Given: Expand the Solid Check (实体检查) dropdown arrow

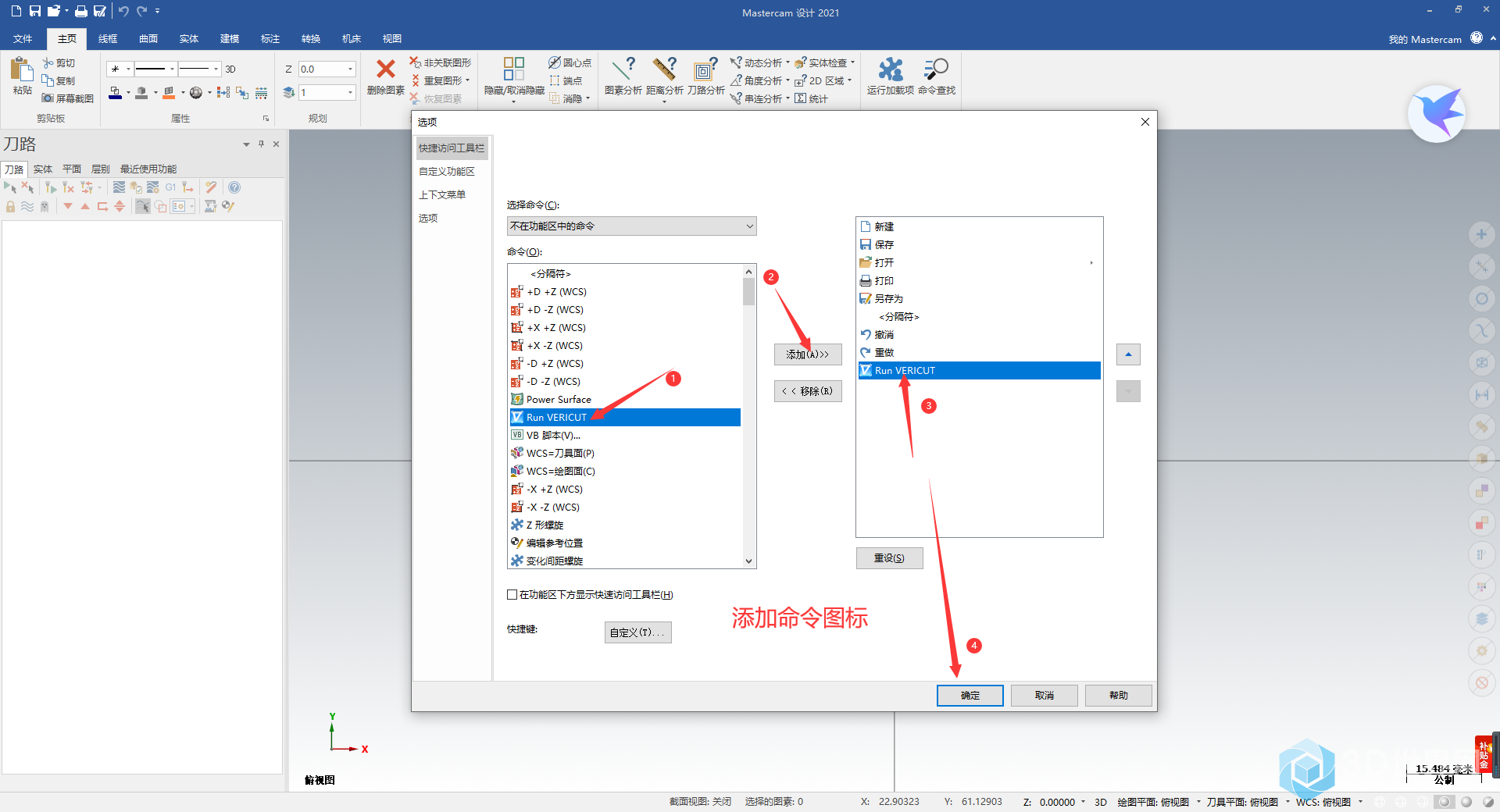Looking at the screenshot, I should click(852, 62).
